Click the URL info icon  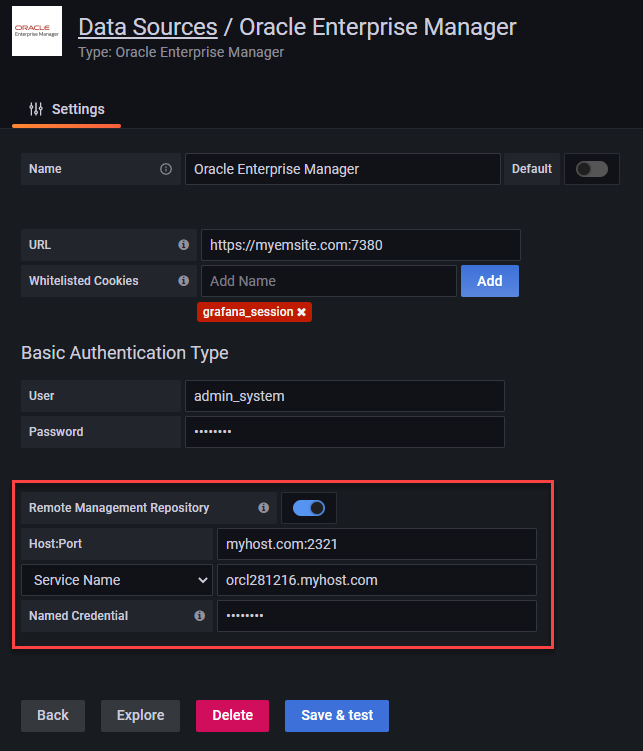coord(183,245)
